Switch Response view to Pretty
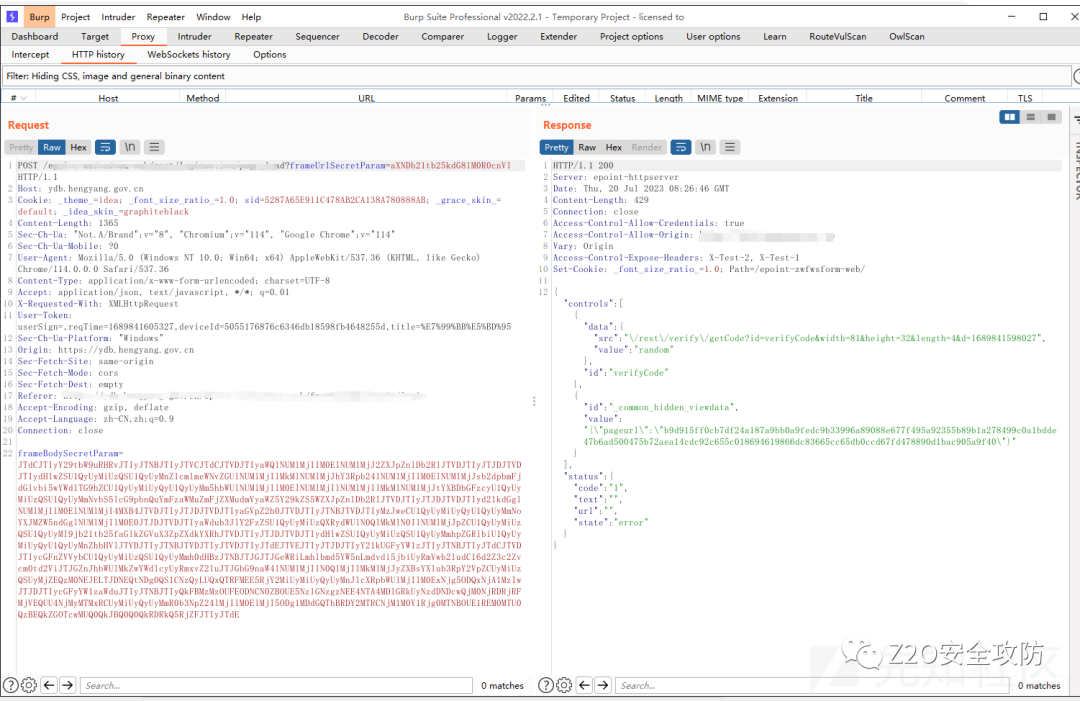Viewport: 1080px width, 701px height. click(x=556, y=147)
